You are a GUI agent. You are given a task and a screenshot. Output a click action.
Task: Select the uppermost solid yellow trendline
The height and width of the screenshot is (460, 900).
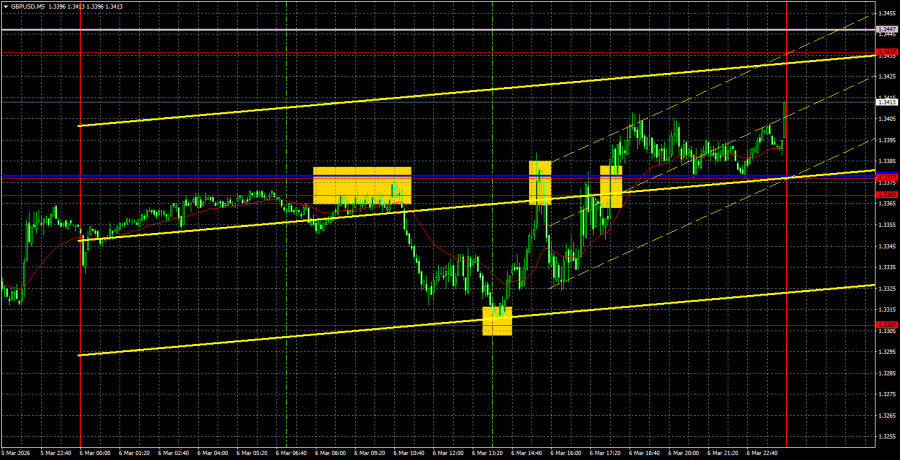coord(400,97)
